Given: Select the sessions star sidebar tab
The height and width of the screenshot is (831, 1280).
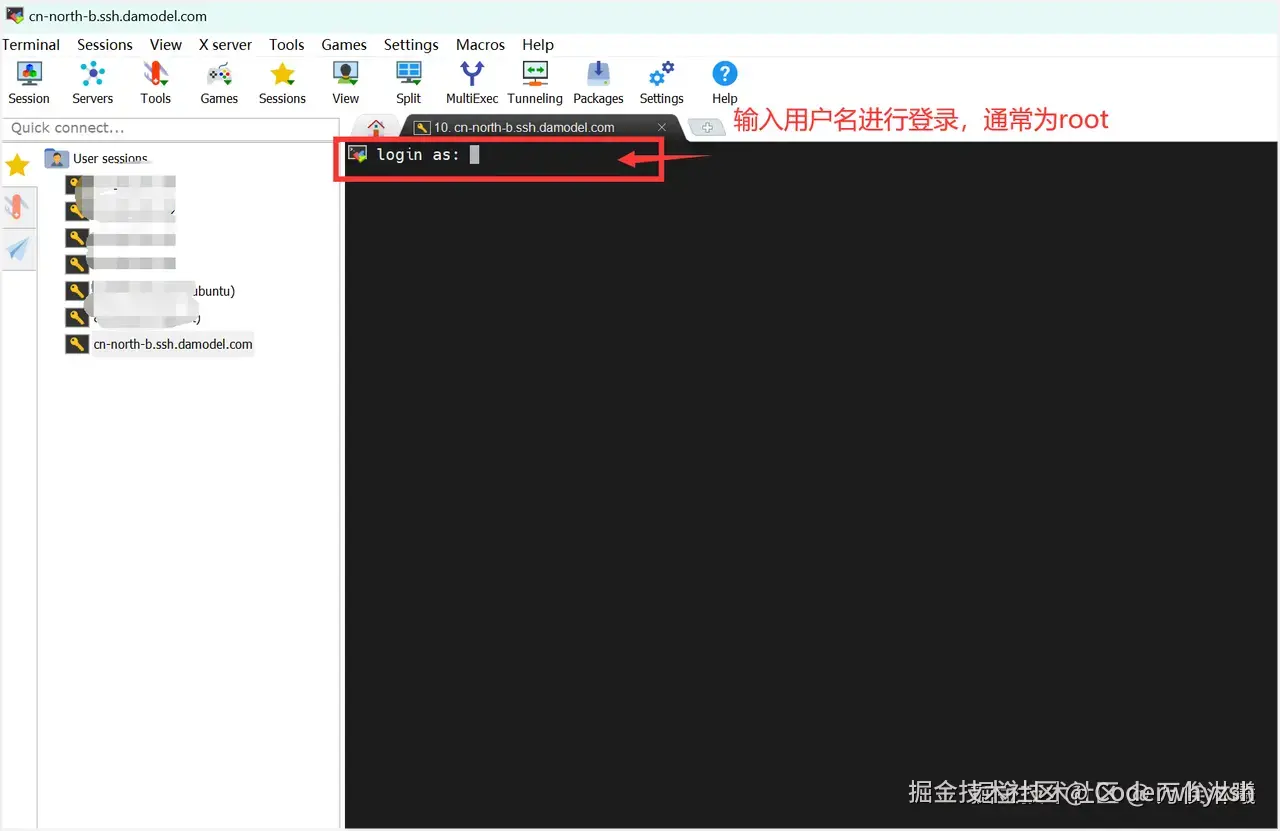Looking at the screenshot, I should pyautogui.click(x=18, y=165).
